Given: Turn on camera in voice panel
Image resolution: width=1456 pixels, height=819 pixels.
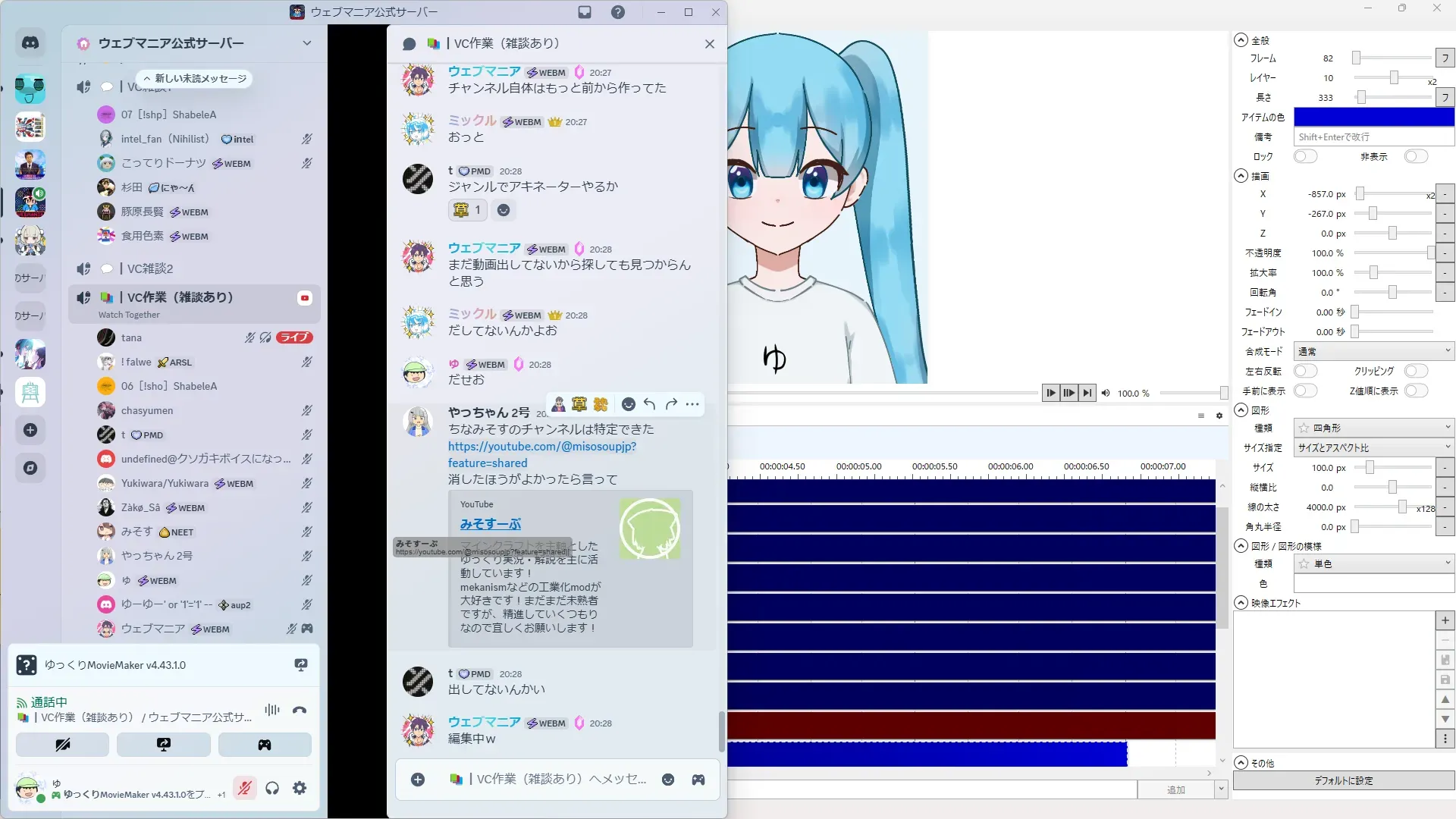Looking at the screenshot, I should pos(62,745).
